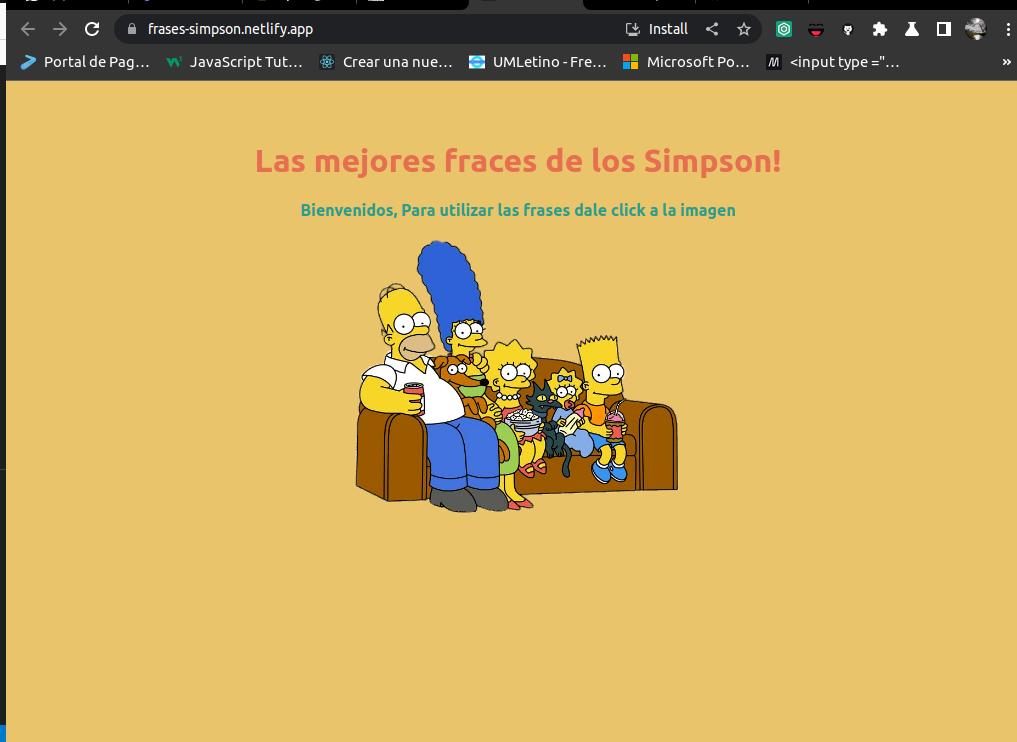The width and height of the screenshot is (1017, 742).
Task: Click the Install button in the address bar
Action: [x=657, y=29]
